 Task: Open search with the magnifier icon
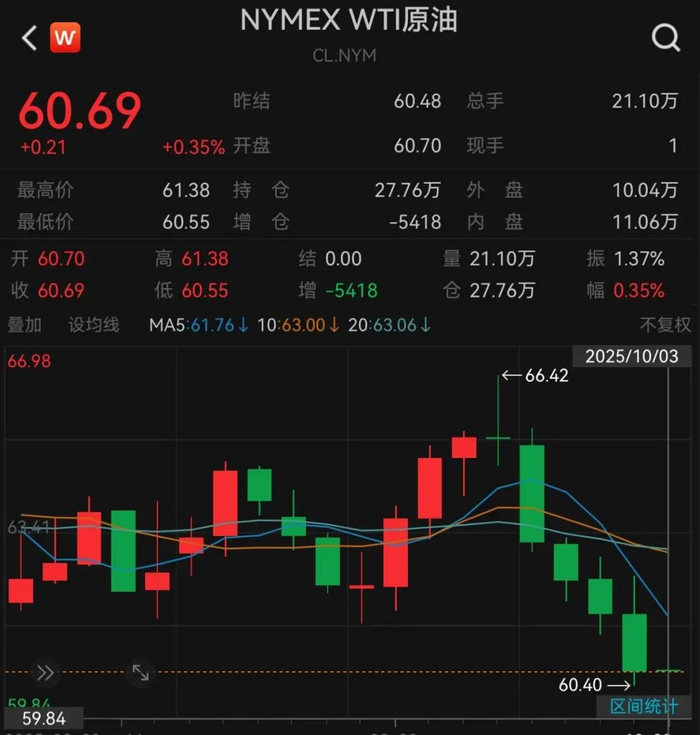tap(666, 38)
